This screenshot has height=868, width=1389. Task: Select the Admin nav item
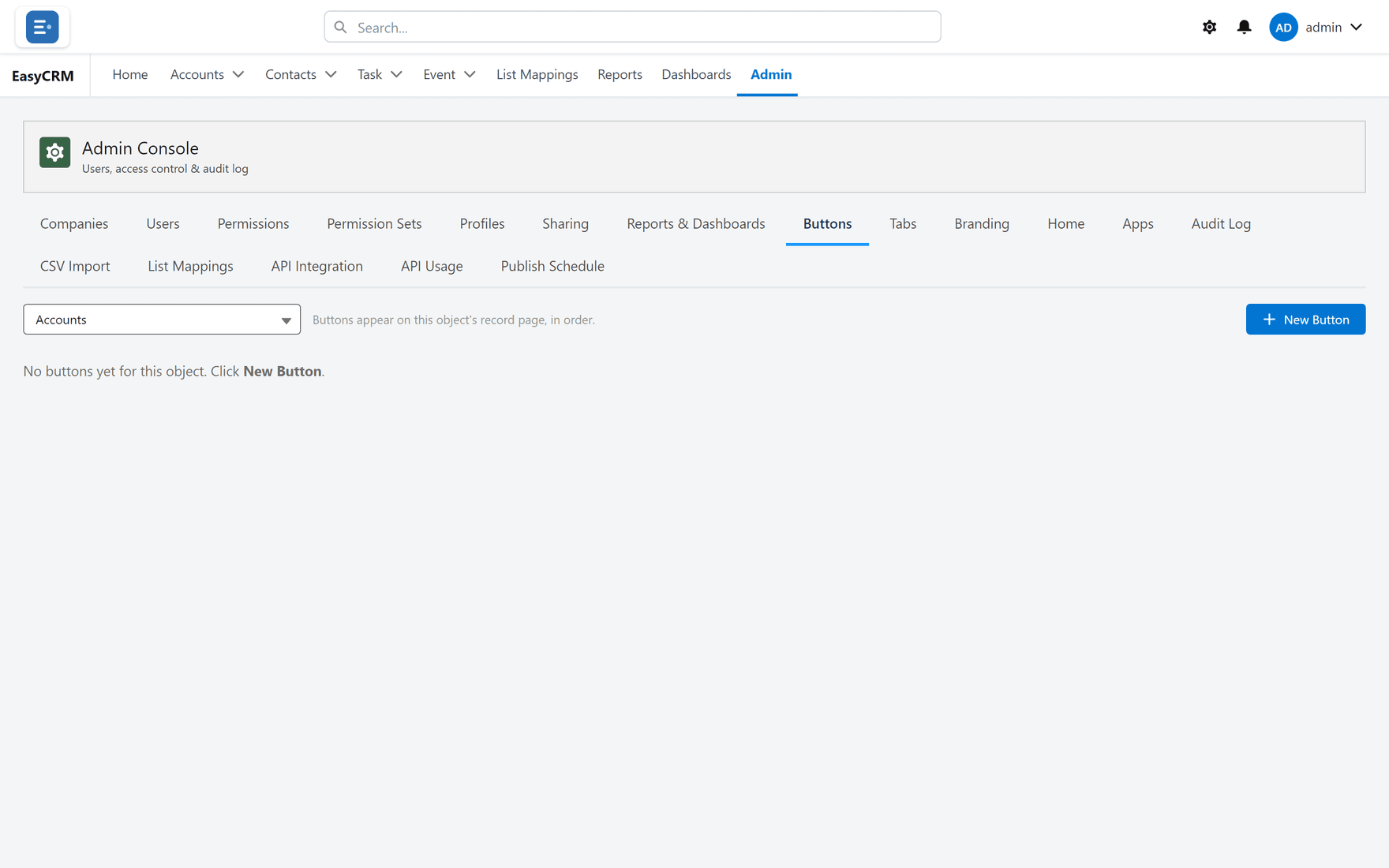click(x=771, y=74)
